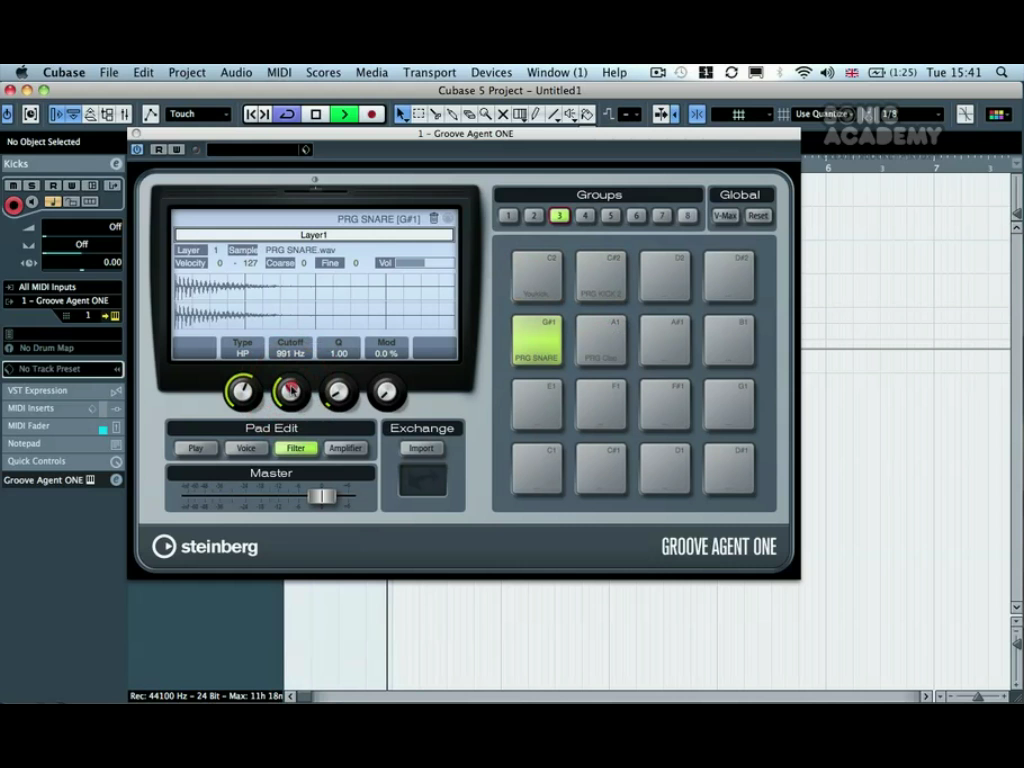Toggle the Cycle loop button
The height and width of the screenshot is (768, 1024).
click(287, 114)
